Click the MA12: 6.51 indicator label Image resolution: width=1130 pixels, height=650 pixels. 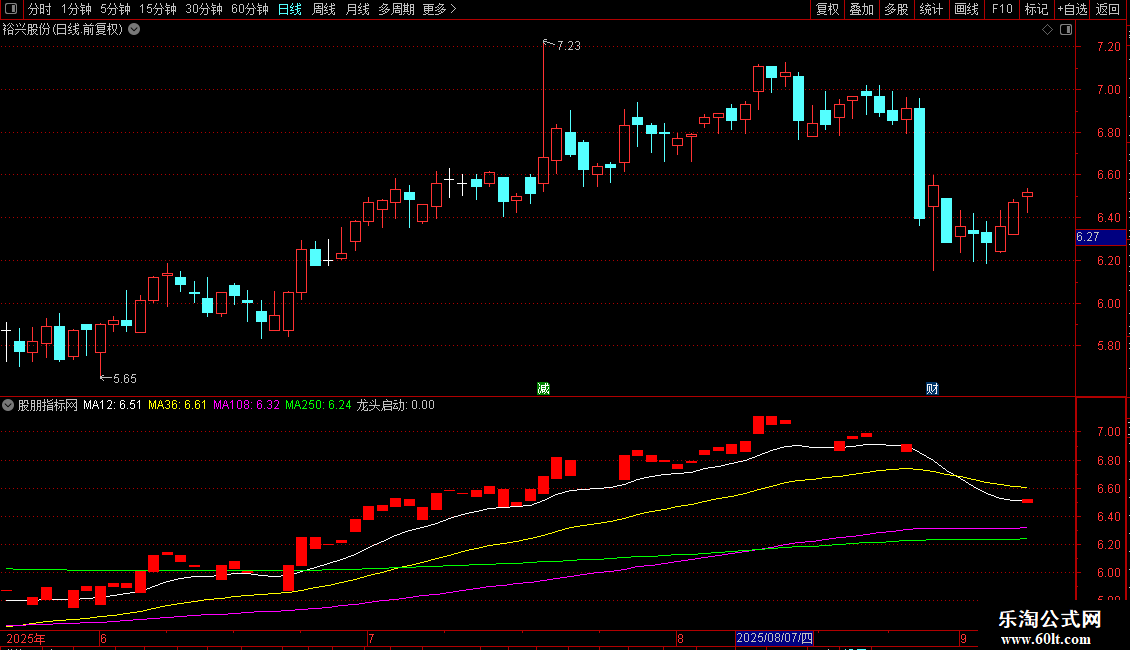click(x=112, y=405)
